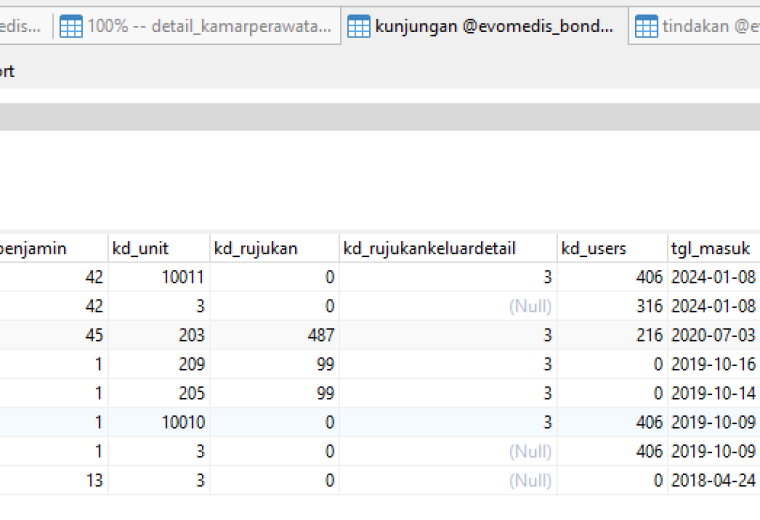The image size is (760, 520).
Task: Click the kd_unit cell with value 10010
Action: 159,423
